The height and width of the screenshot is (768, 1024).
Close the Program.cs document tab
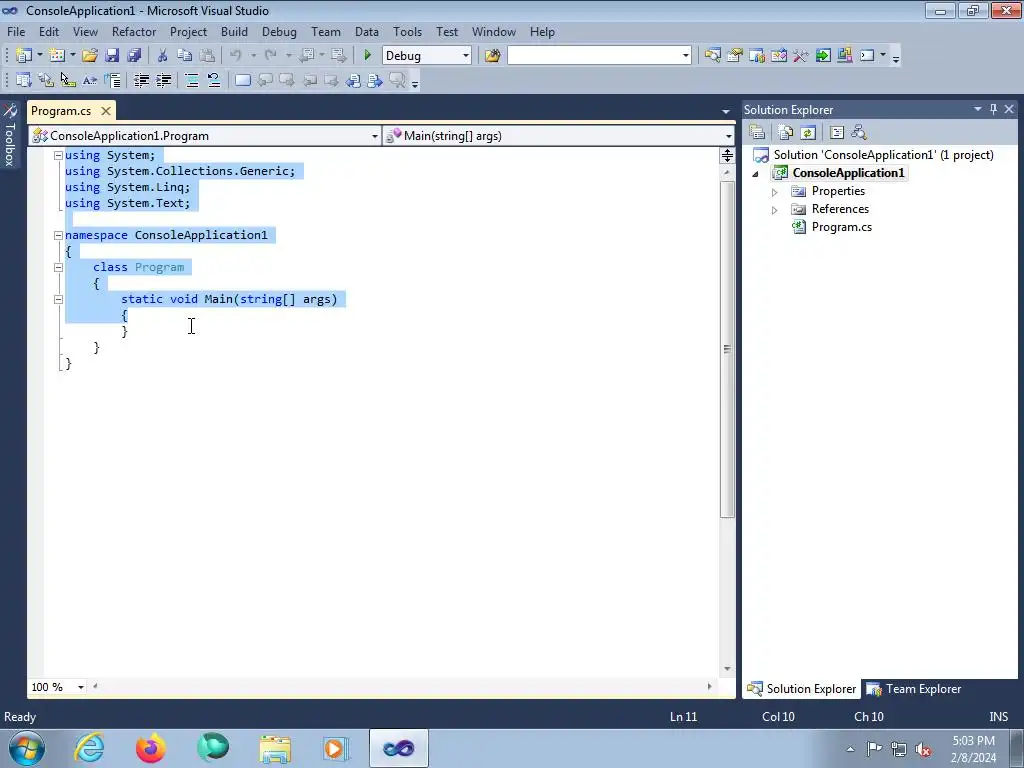pyautogui.click(x=106, y=111)
